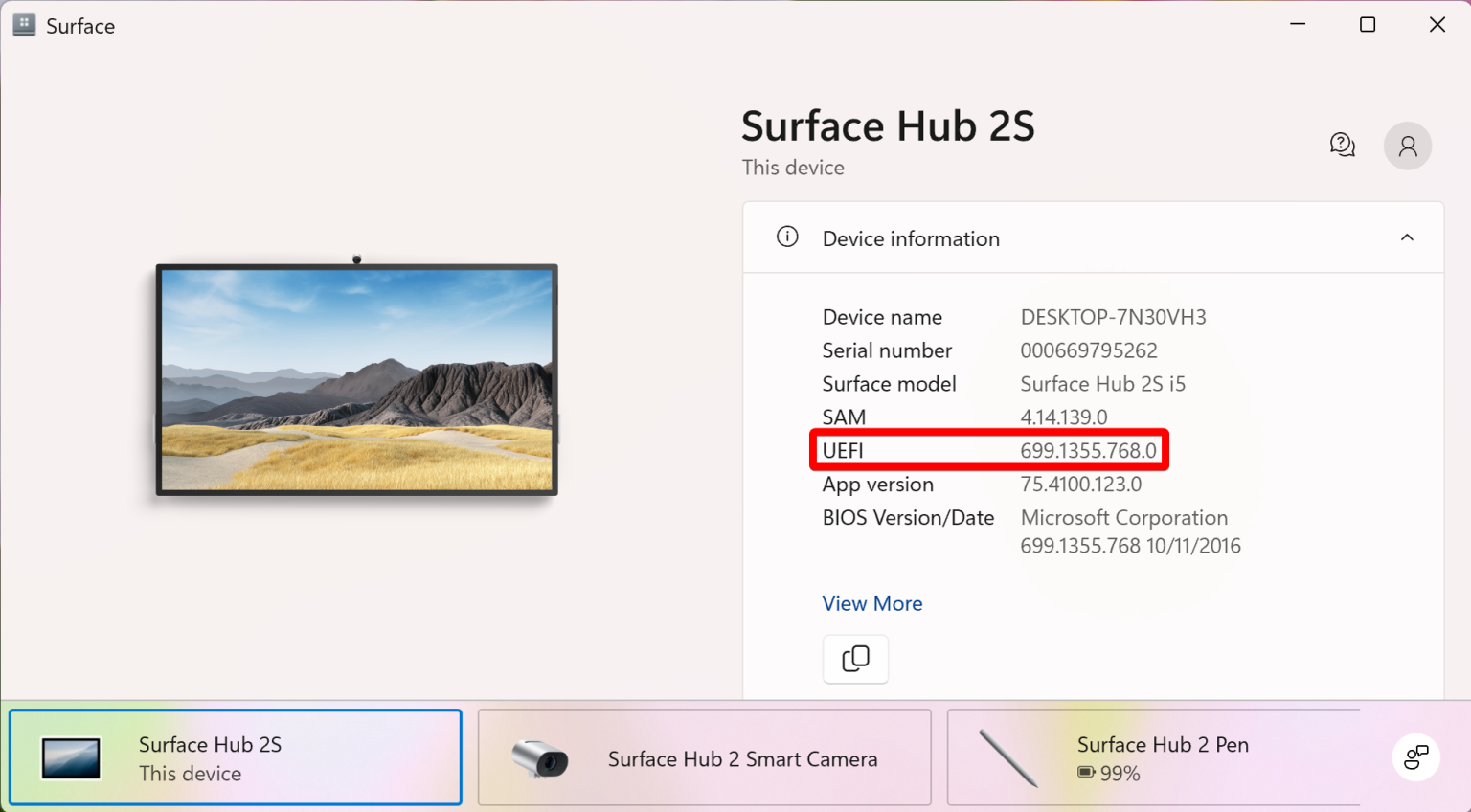1471x812 pixels.
Task: Select the Smart Camera icon thumbnail
Action: pyautogui.click(x=541, y=757)
